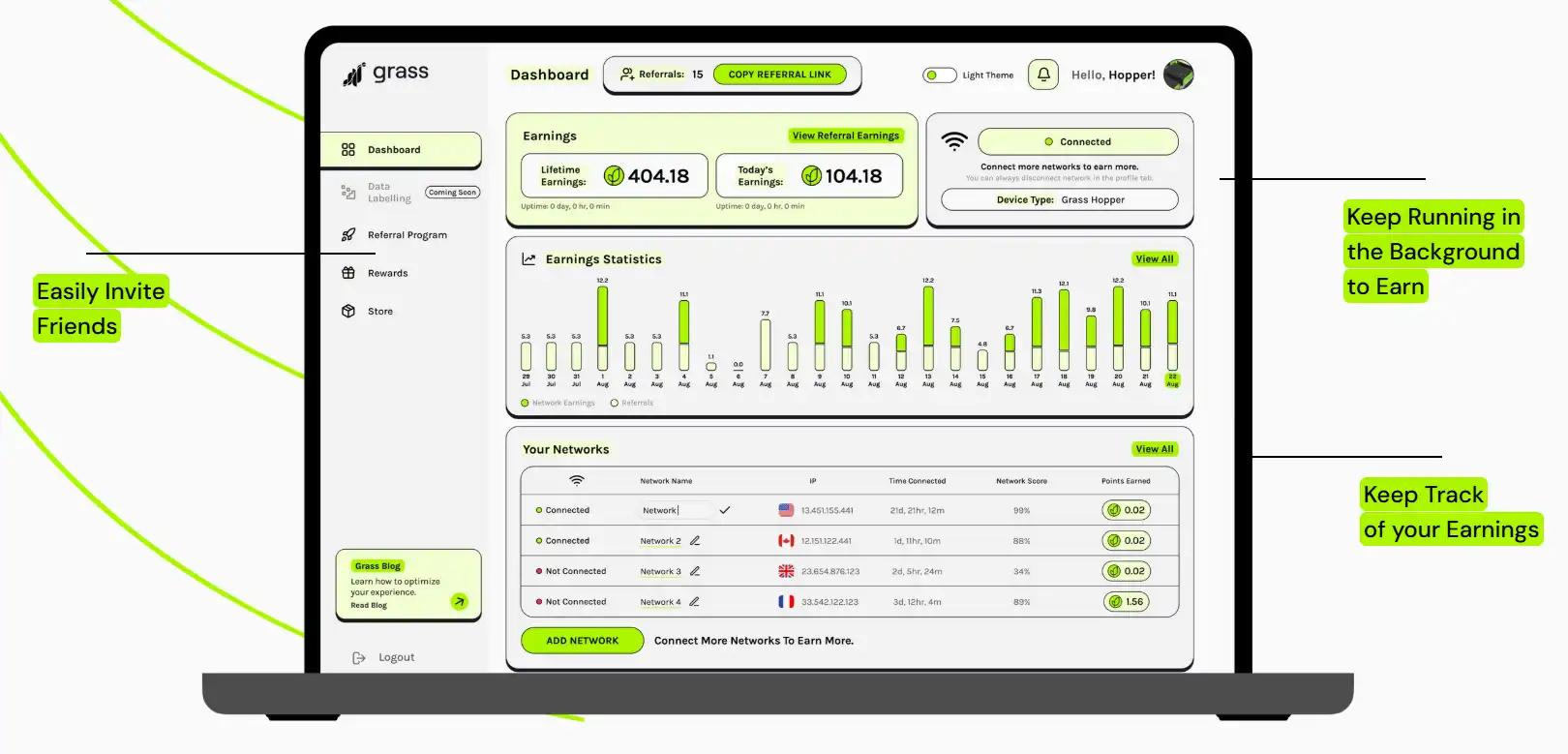Edit Network 3 name pencil
Image resolution: width=1568 pixels, height=754 pixels.
695,571
